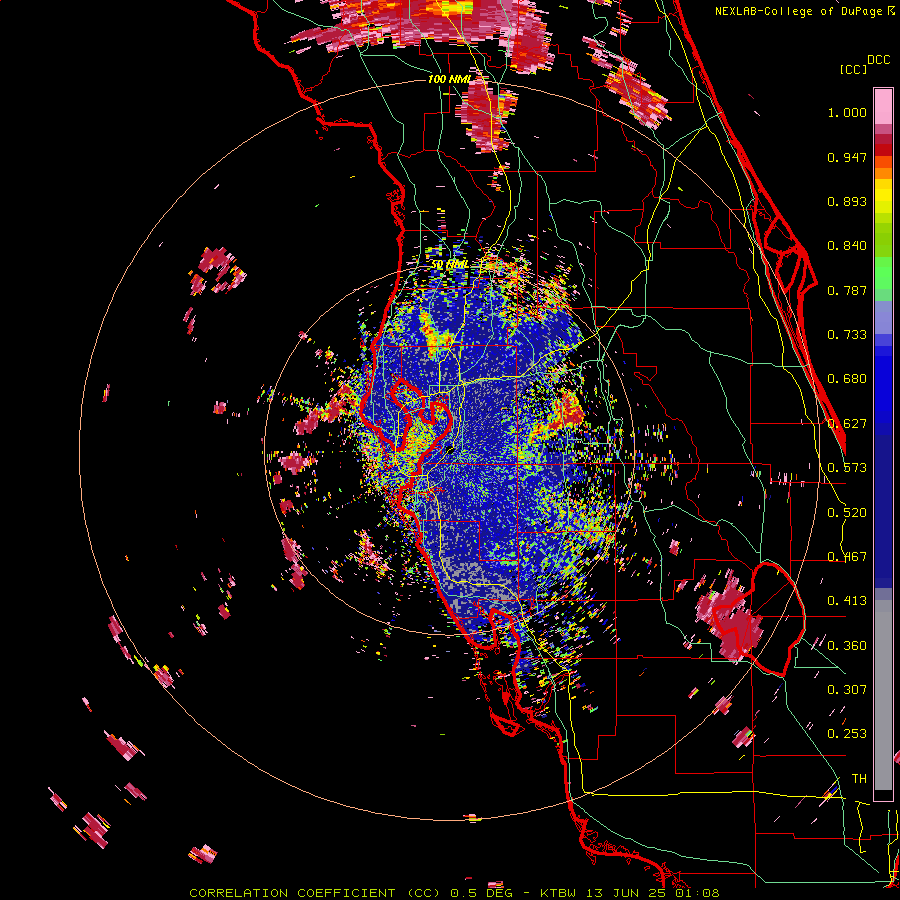900x900 pixels.
Task: Click the DCC legend title
Action: click(x=878, y=60)
